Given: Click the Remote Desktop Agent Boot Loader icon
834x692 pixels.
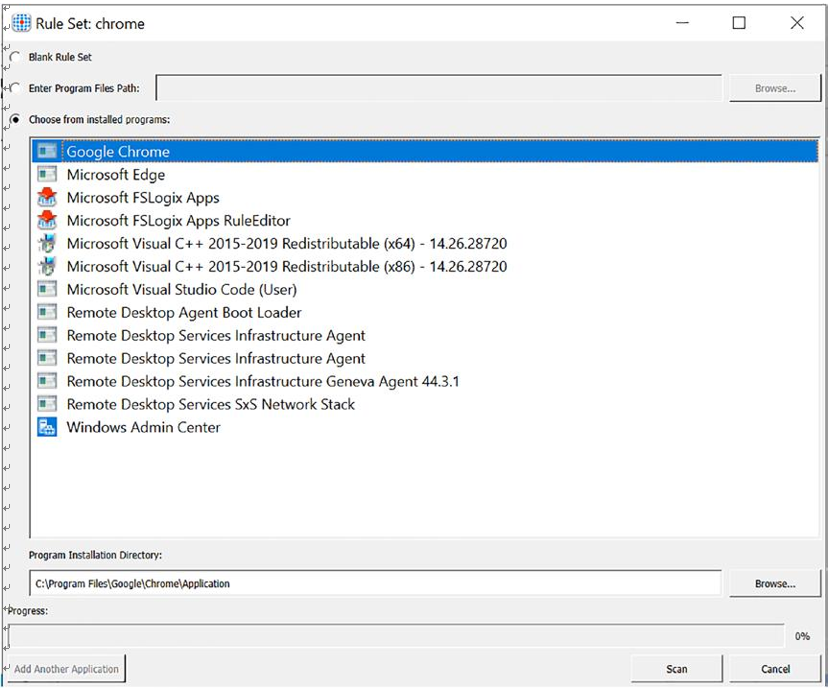Looking at the screenshot, I should coord(47,312).
